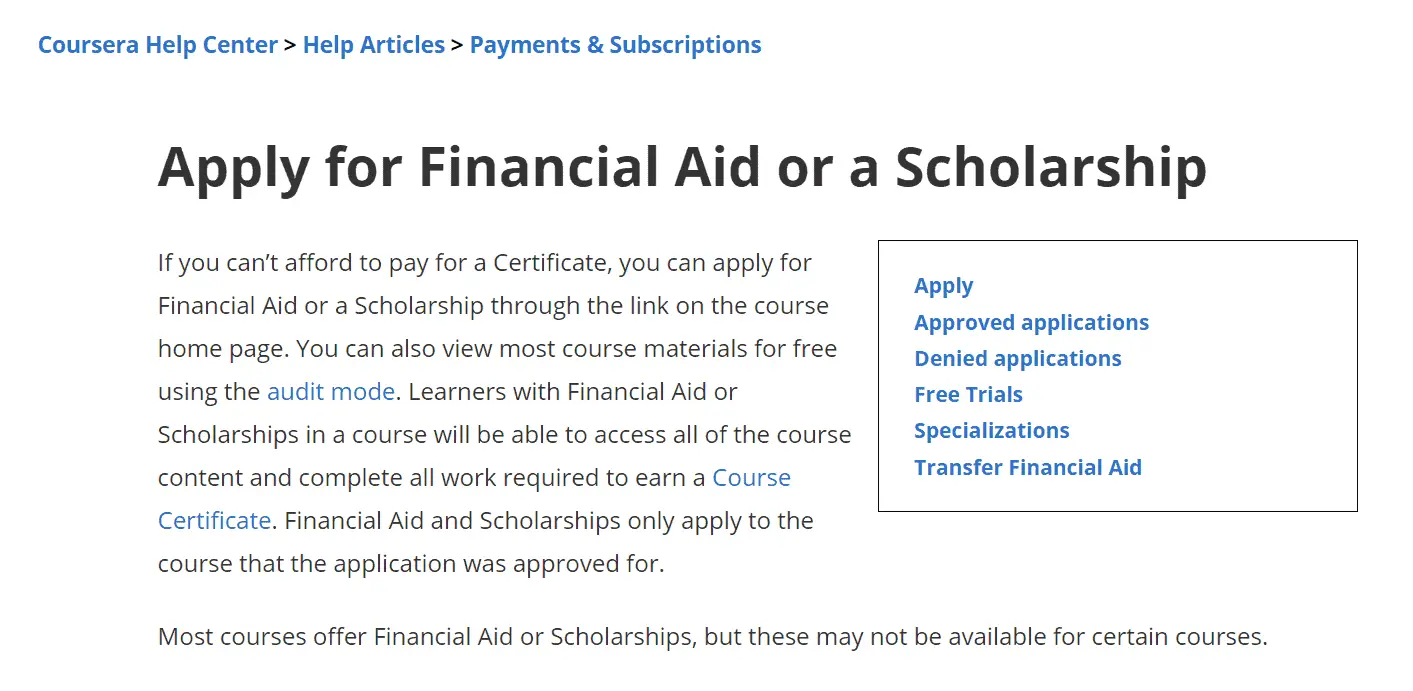Open the Payments & Subscriptions breadcrumb
Viewport: 1413px width, 691px height.
pos(615,44)
